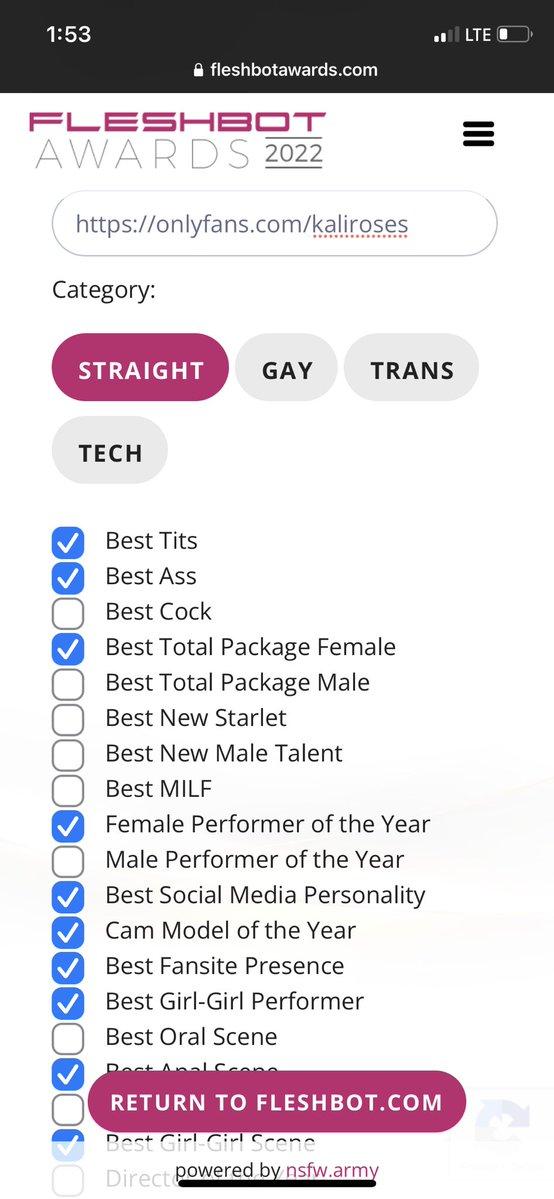The height and width of the screenshot is (1199, 554).
Task: Open the hamburger menu icon
Action: (478, 134)
